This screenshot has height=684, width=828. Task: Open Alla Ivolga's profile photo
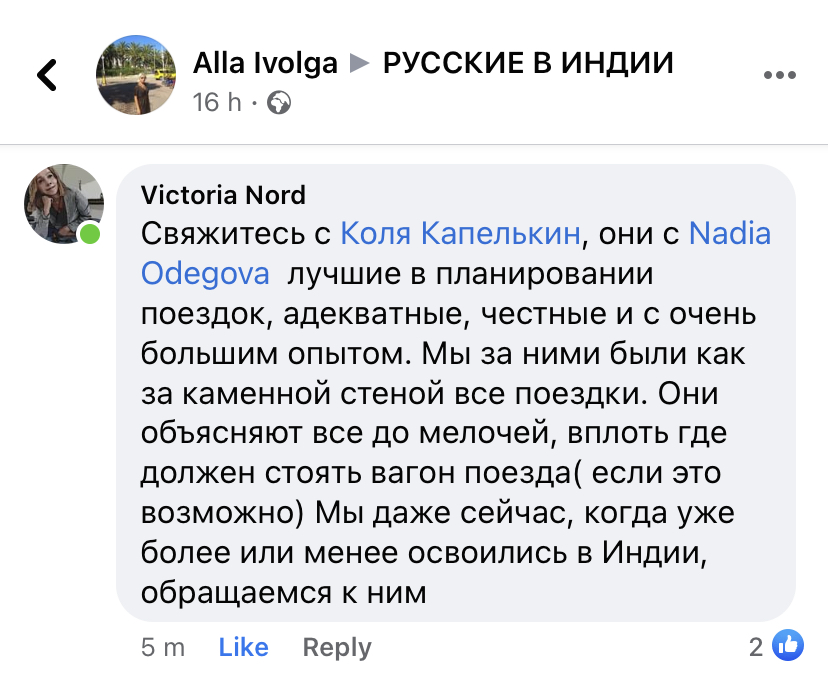137,76
